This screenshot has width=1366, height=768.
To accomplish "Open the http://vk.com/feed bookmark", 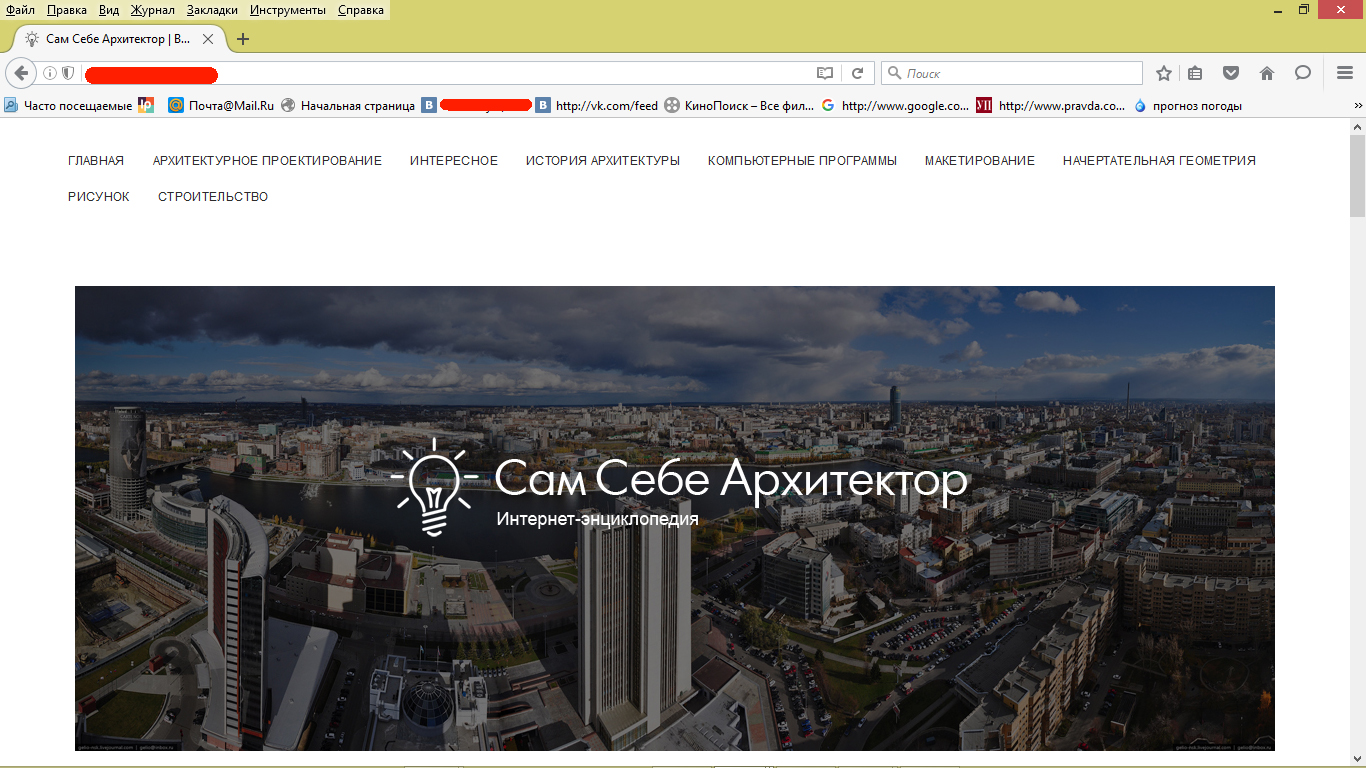I will click(x=597, y=105).
